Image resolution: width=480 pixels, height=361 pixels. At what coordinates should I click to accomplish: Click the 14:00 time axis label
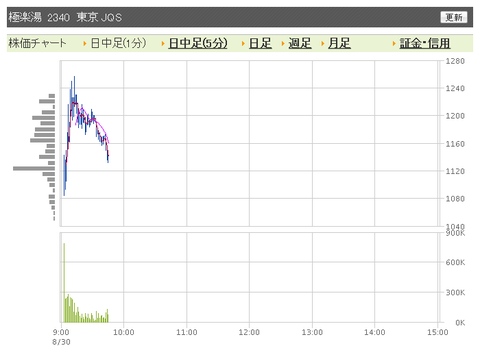click(375, 332)
